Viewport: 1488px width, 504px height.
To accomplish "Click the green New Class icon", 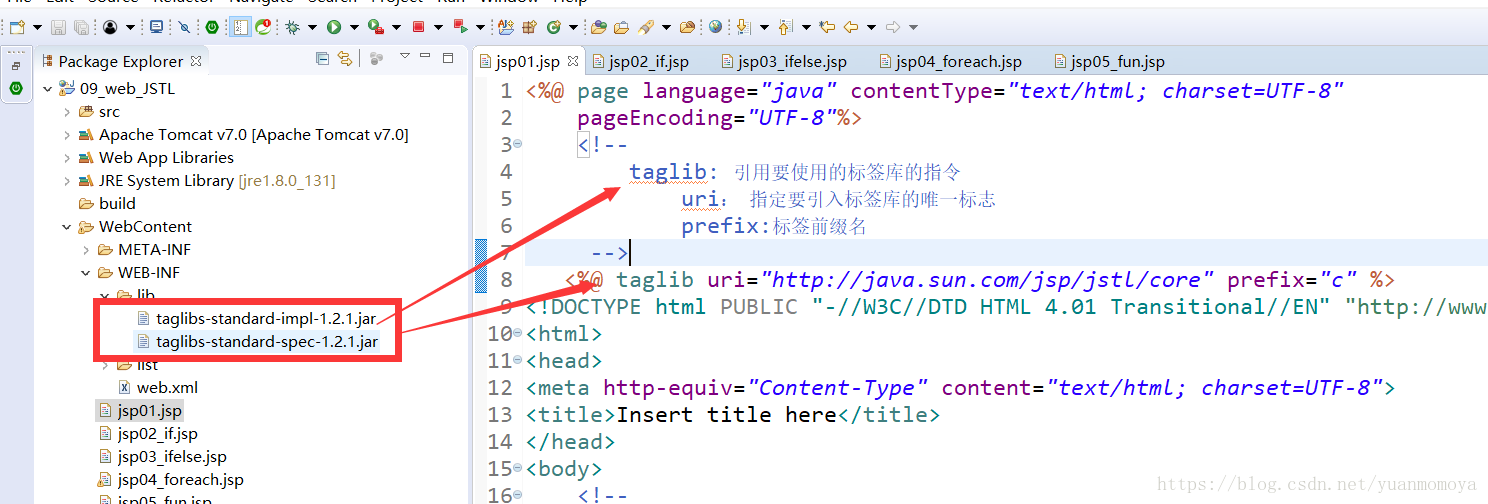I will point(553,27).
